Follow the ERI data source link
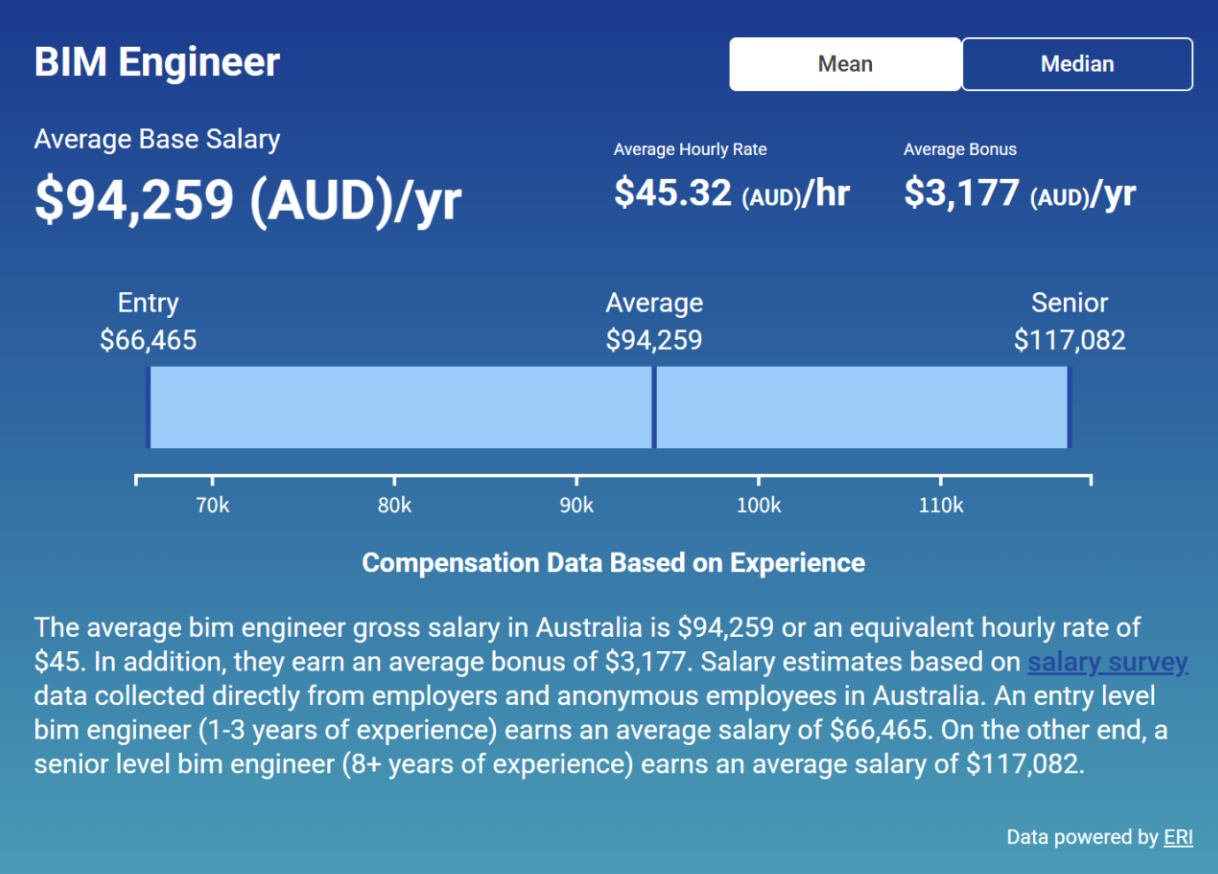Image resolution: width=1218 pixels, height=874 pixels. [1178, 837]
